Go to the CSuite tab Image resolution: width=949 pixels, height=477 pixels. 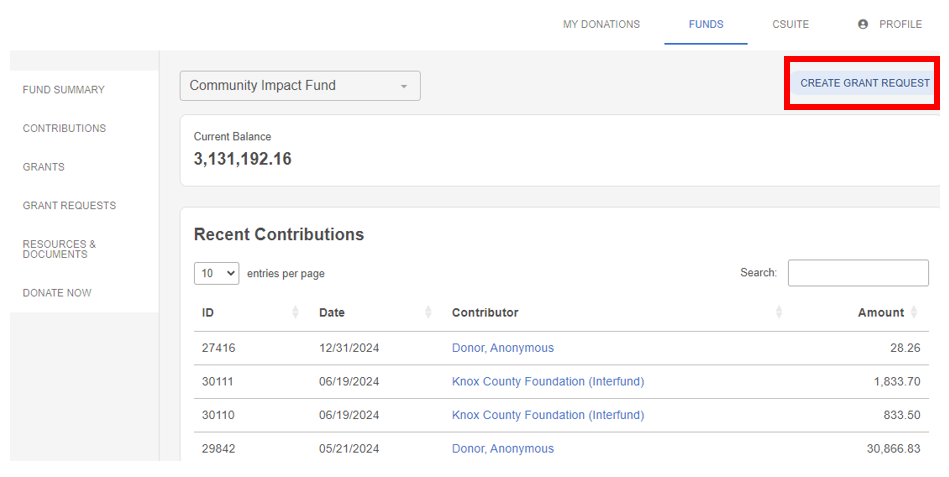790,24
